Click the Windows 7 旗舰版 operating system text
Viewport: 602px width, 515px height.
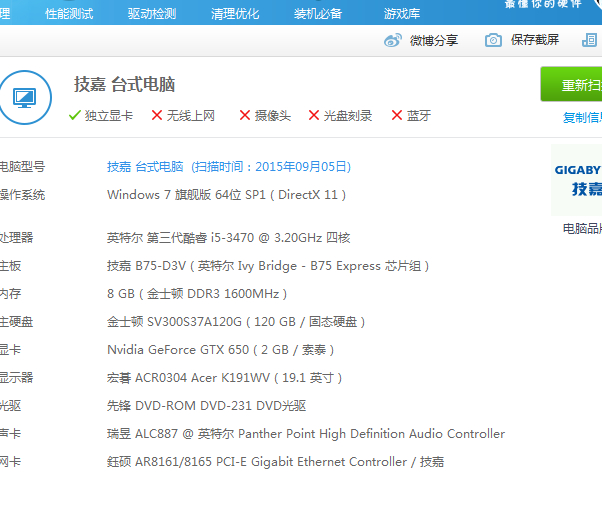click(x=227, y=195)
